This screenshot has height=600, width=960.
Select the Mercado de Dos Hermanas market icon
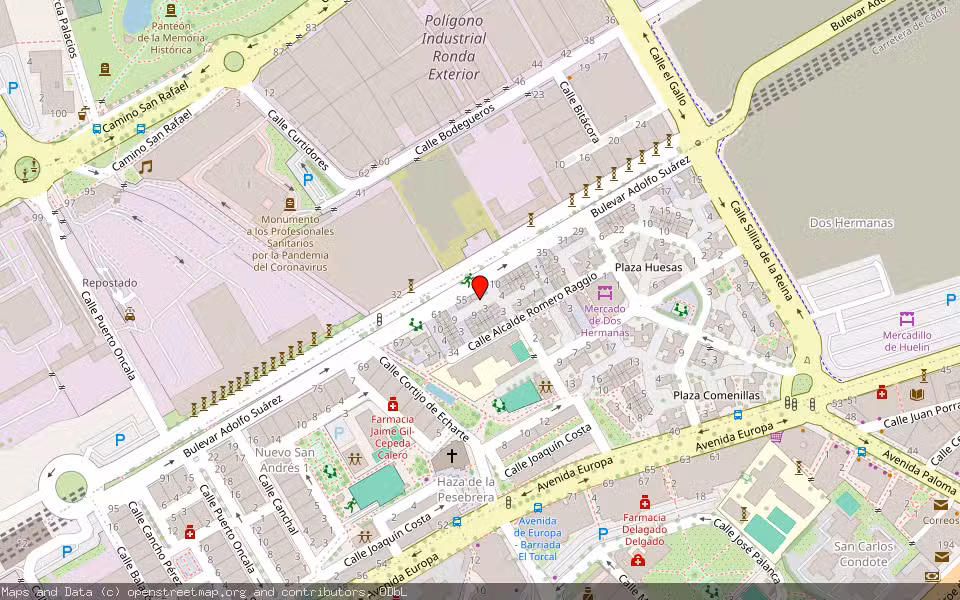click(x=605, y=292)
